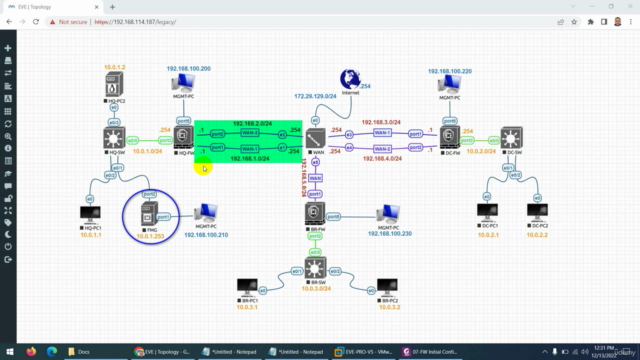Viewport: 640px width, 360px height.
Task: Reload the page with browser refresh
Action: (36, 22)
